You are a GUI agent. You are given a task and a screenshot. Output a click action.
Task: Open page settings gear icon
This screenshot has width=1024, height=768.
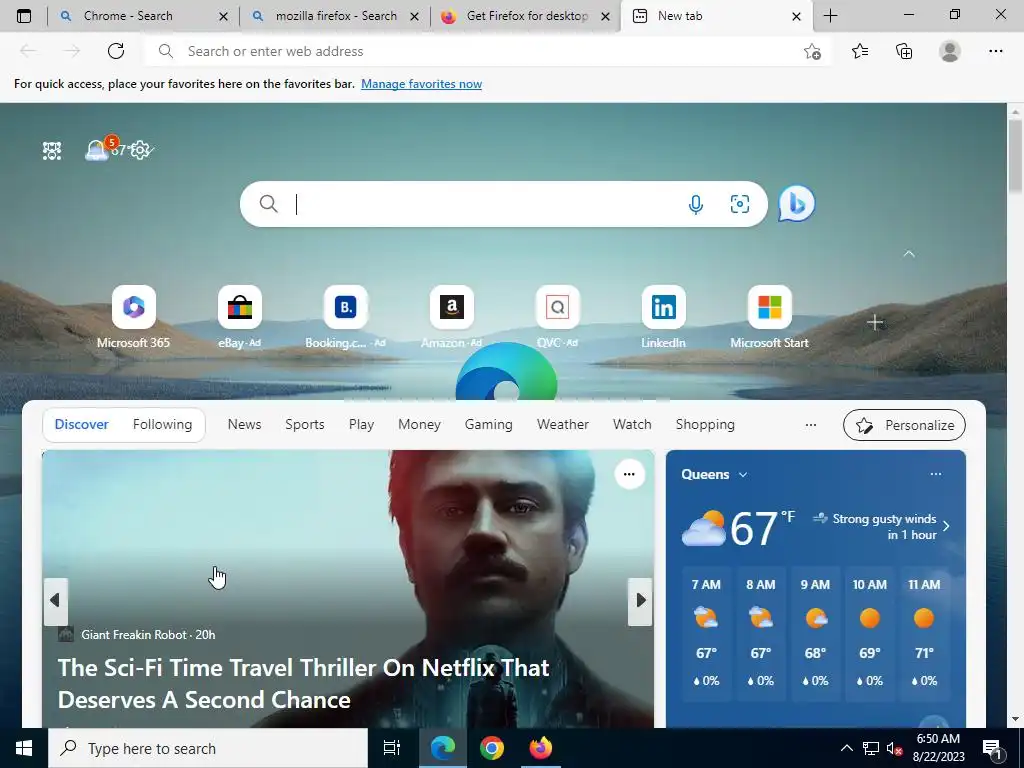[x=139, y=150]
